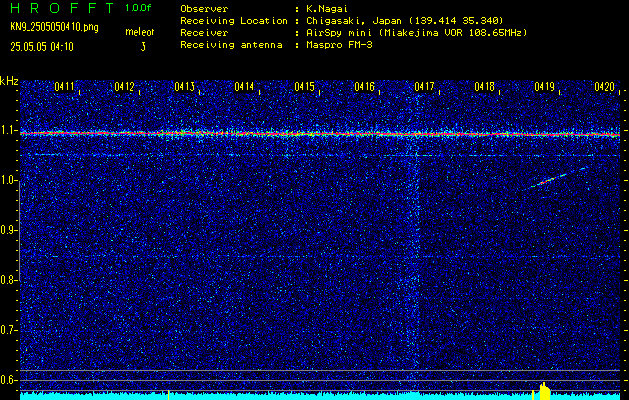Click the date stamp 25.05.05 04:10

pos(42,47)
